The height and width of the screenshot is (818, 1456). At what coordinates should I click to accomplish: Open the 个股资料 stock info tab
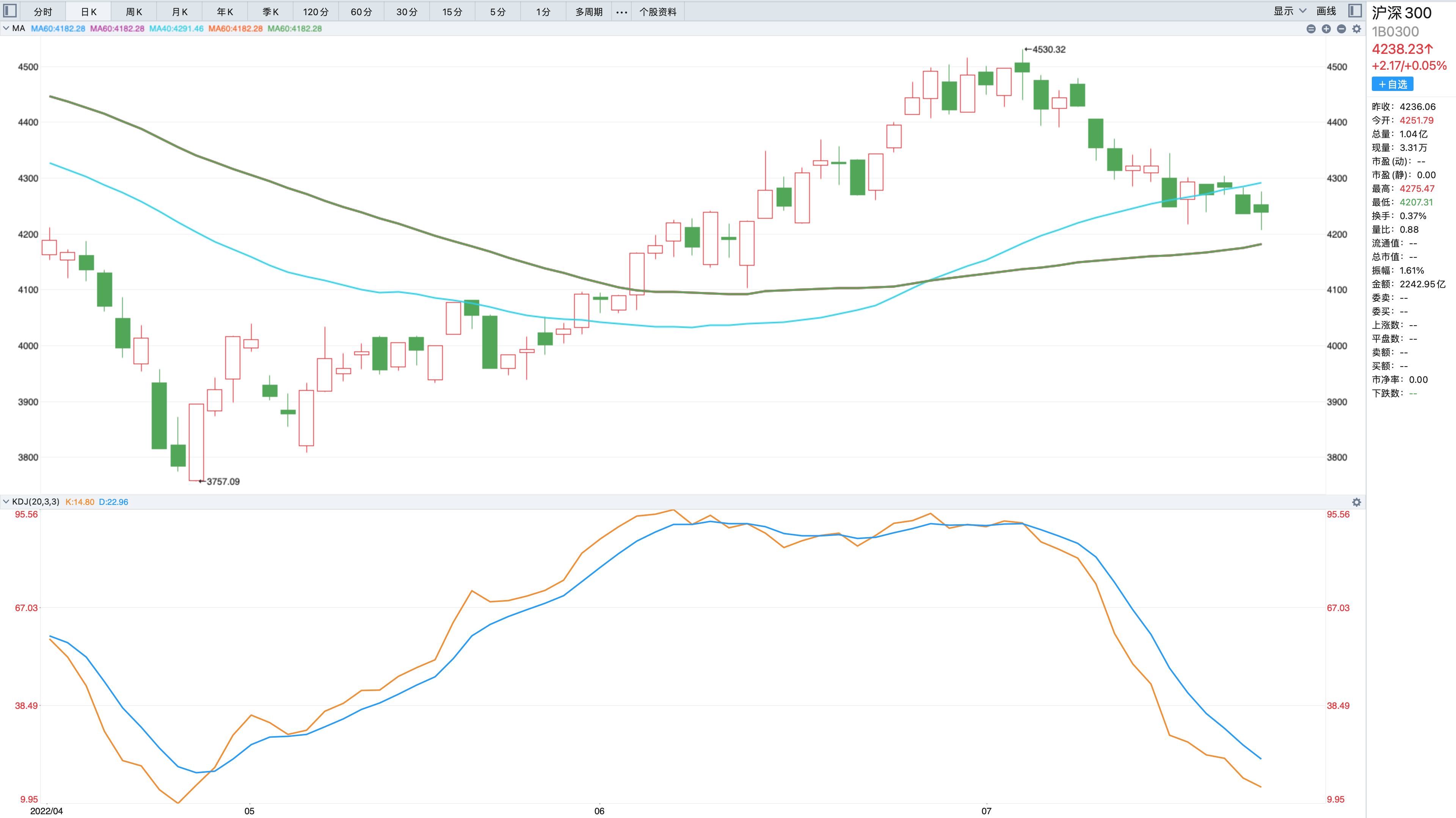tap(657, 12)
